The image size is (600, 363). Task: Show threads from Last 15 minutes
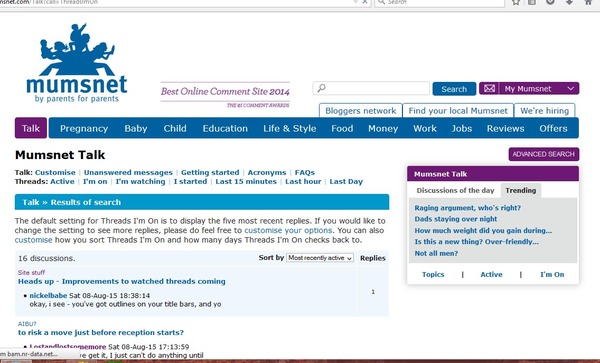(x=246, y=182)
